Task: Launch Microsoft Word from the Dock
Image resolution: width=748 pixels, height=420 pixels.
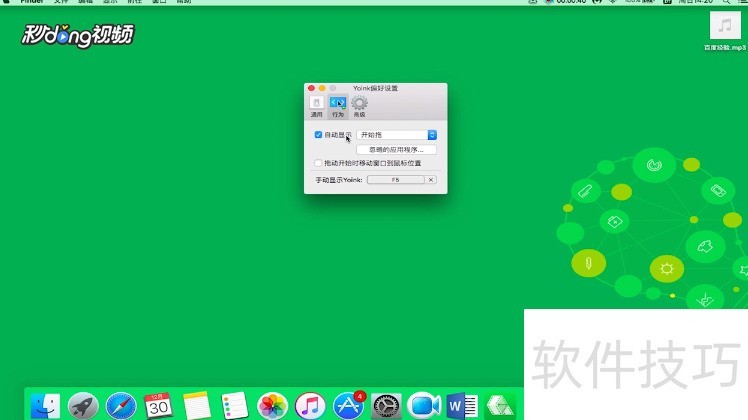Action: (x=462, y=406)
